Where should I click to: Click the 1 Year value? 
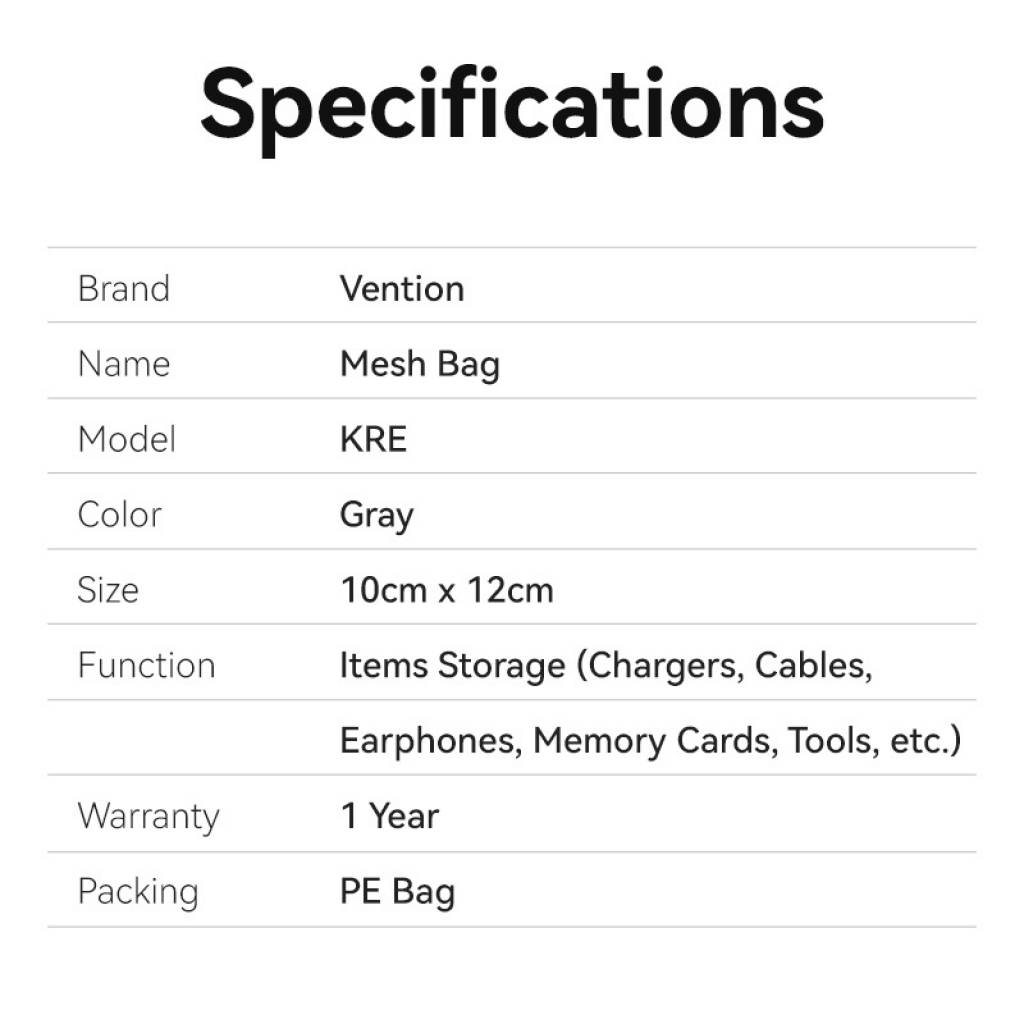click(x=390, y=816)
